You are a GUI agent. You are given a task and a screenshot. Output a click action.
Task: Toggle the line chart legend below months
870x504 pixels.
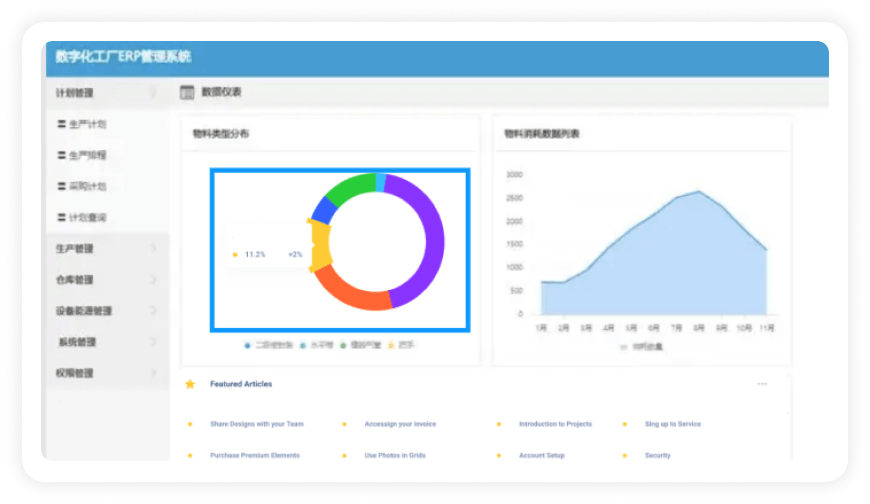pyautogui.click(x=641, y=347)
